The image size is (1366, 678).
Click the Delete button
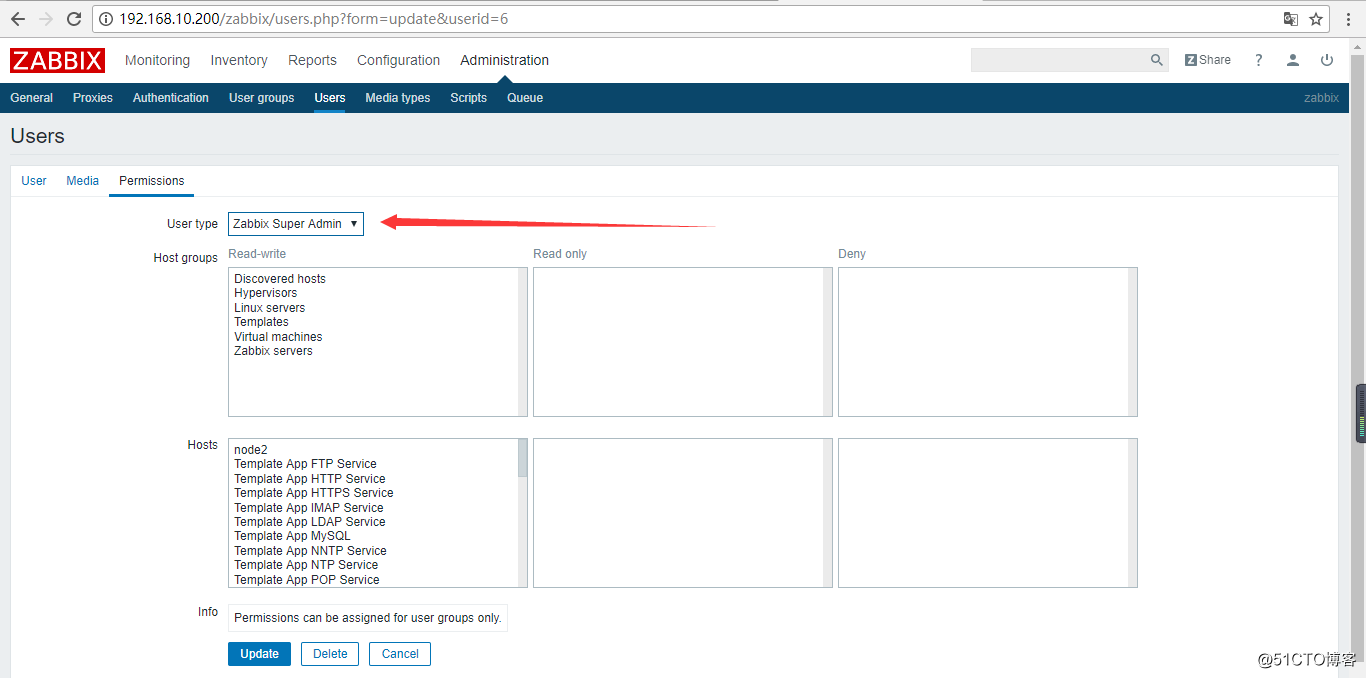click(x=330, y=654)
